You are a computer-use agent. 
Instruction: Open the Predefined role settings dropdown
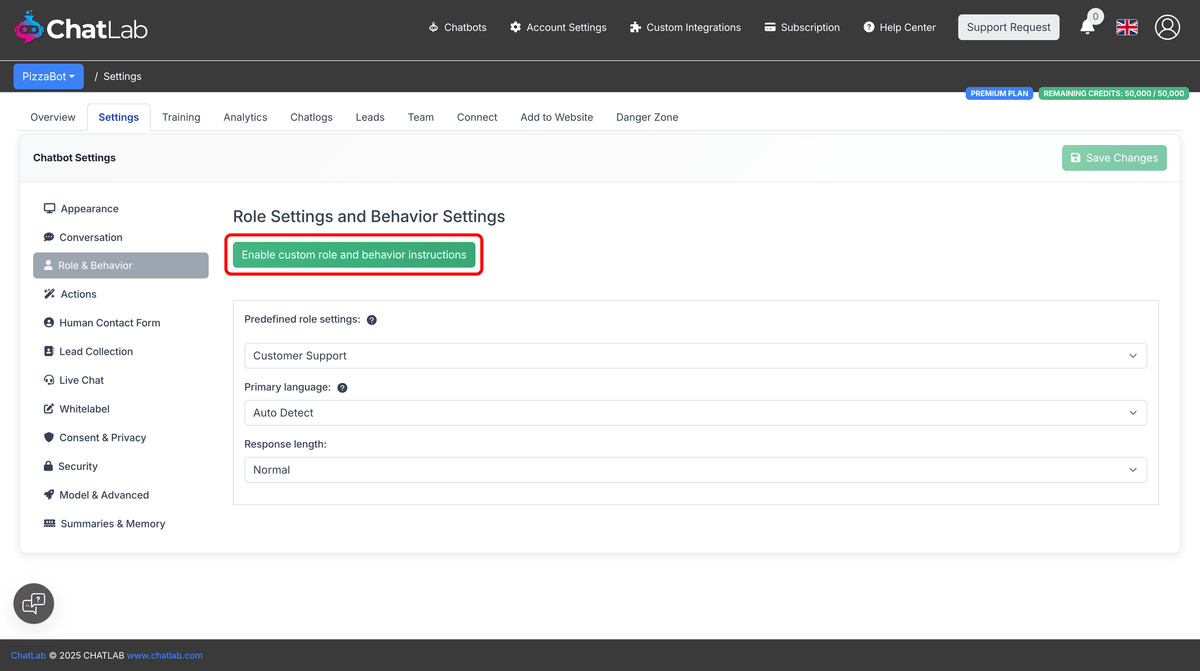[696, 356]
